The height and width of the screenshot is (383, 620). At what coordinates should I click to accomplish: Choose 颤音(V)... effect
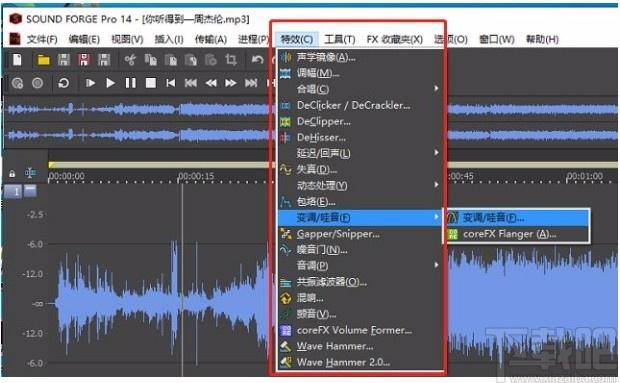[x=360, y=314]
